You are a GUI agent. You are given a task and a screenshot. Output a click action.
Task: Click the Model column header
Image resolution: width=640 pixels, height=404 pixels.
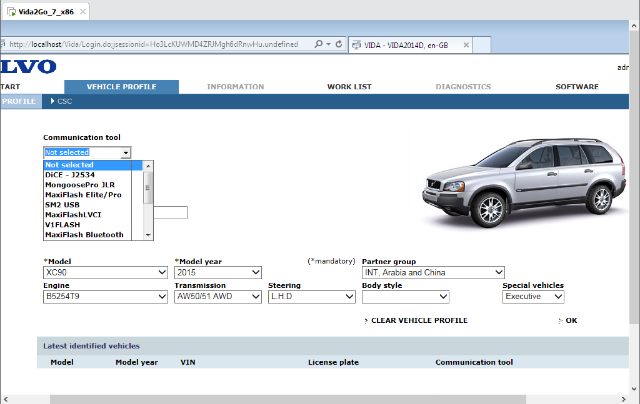tap(62, 362)
